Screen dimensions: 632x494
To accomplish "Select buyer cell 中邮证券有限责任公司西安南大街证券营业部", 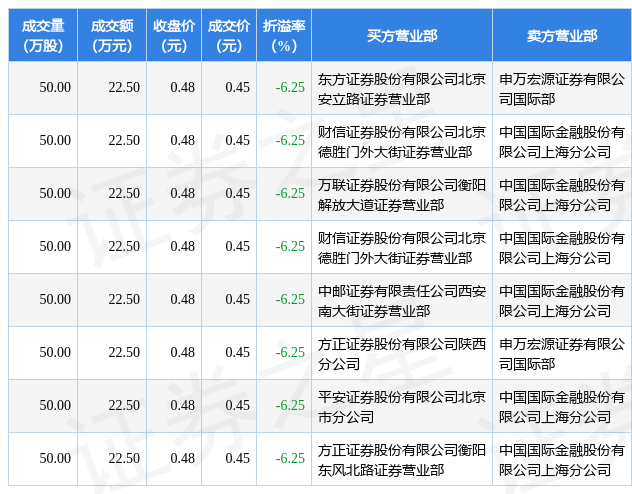I will (x=402, y=301).
